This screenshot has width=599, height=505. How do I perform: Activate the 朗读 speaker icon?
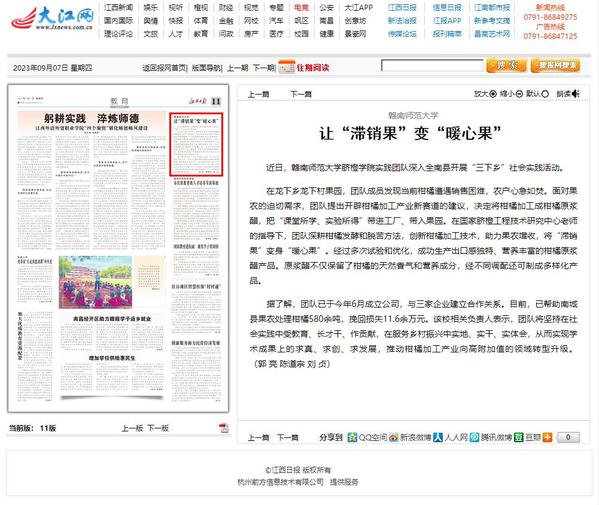coord(576,94)
